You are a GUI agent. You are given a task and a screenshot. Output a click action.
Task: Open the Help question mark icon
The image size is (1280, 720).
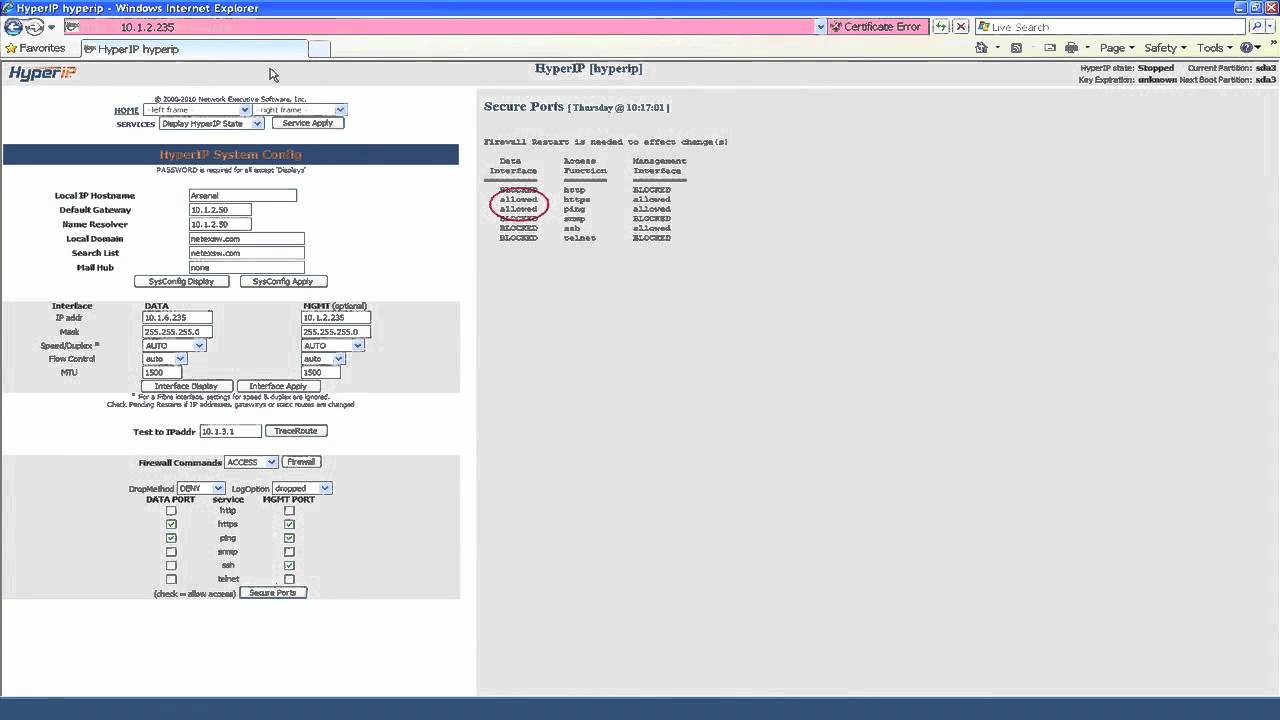click(1247, 48)
